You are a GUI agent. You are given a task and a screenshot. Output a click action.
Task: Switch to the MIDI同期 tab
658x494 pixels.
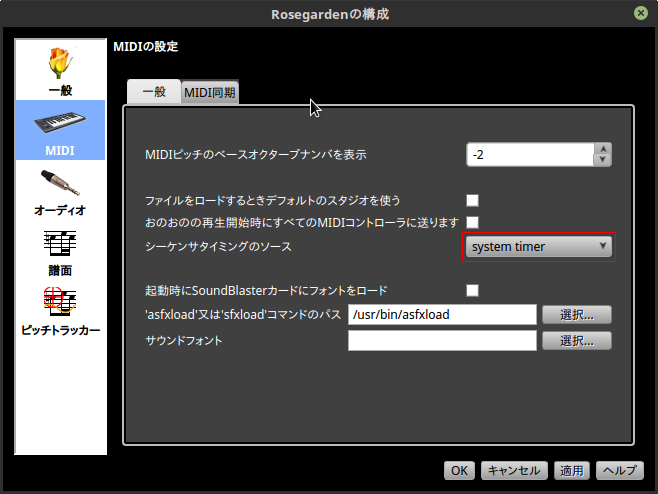point(210,92)
